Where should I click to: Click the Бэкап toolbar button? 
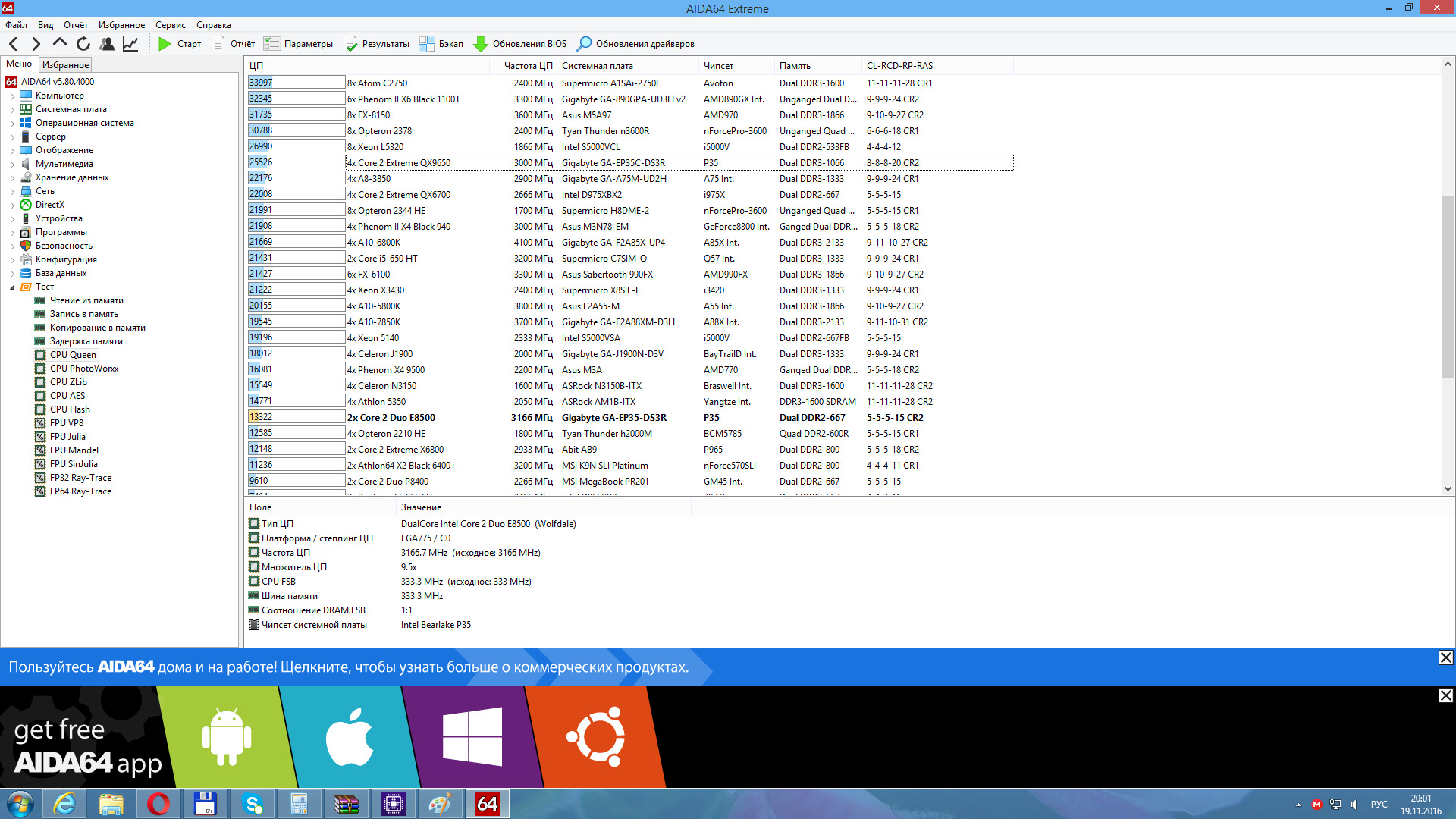coord(441,44)
